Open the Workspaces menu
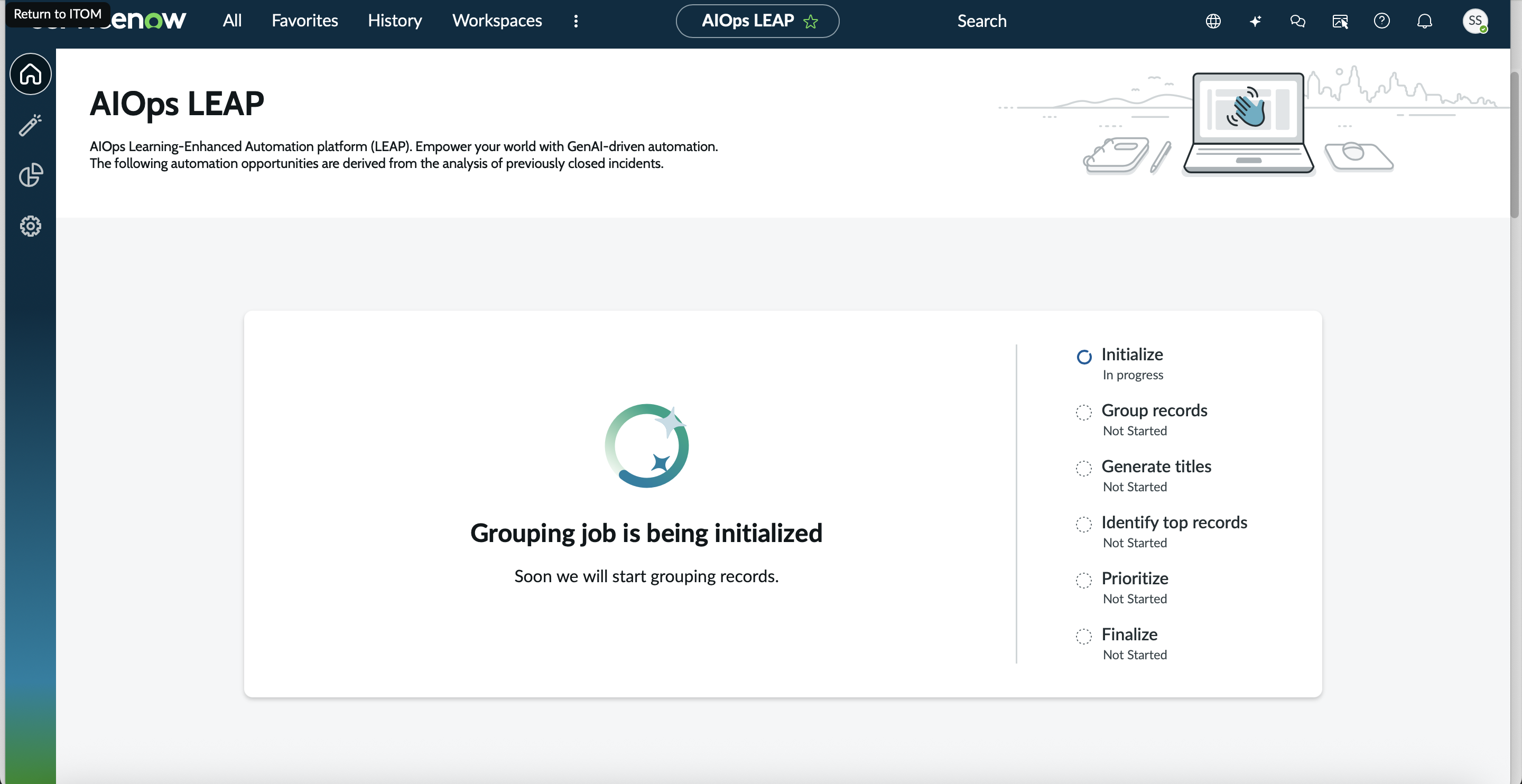 click(x=497, y=21)
